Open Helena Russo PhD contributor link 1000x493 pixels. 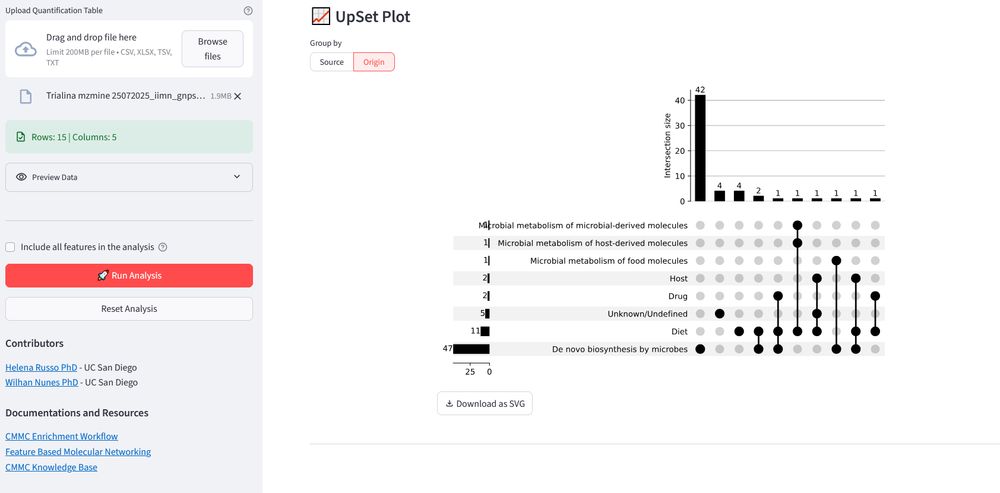[x=41, y=367]
